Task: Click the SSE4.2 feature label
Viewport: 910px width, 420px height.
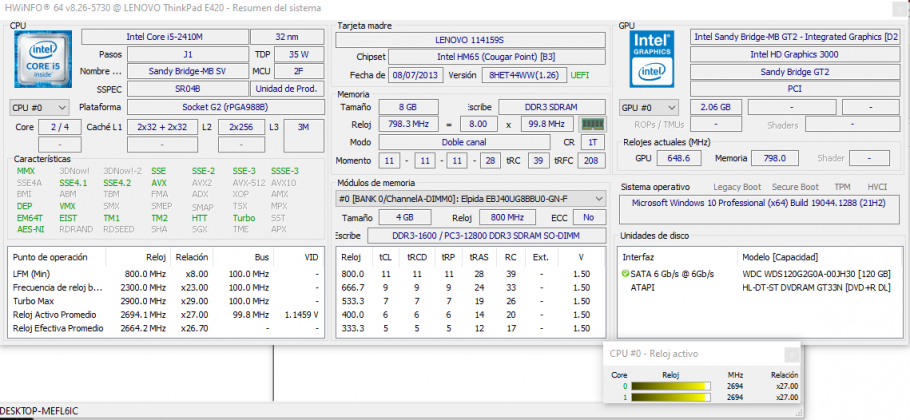Action: click(x=118, y=183)
